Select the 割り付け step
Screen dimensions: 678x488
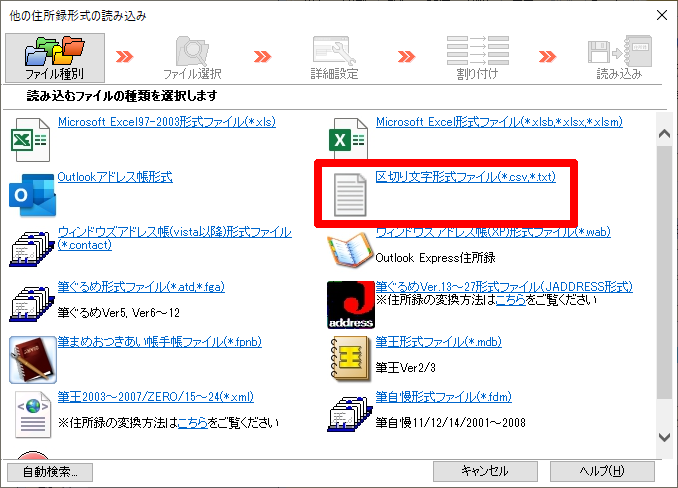[477, 58]
